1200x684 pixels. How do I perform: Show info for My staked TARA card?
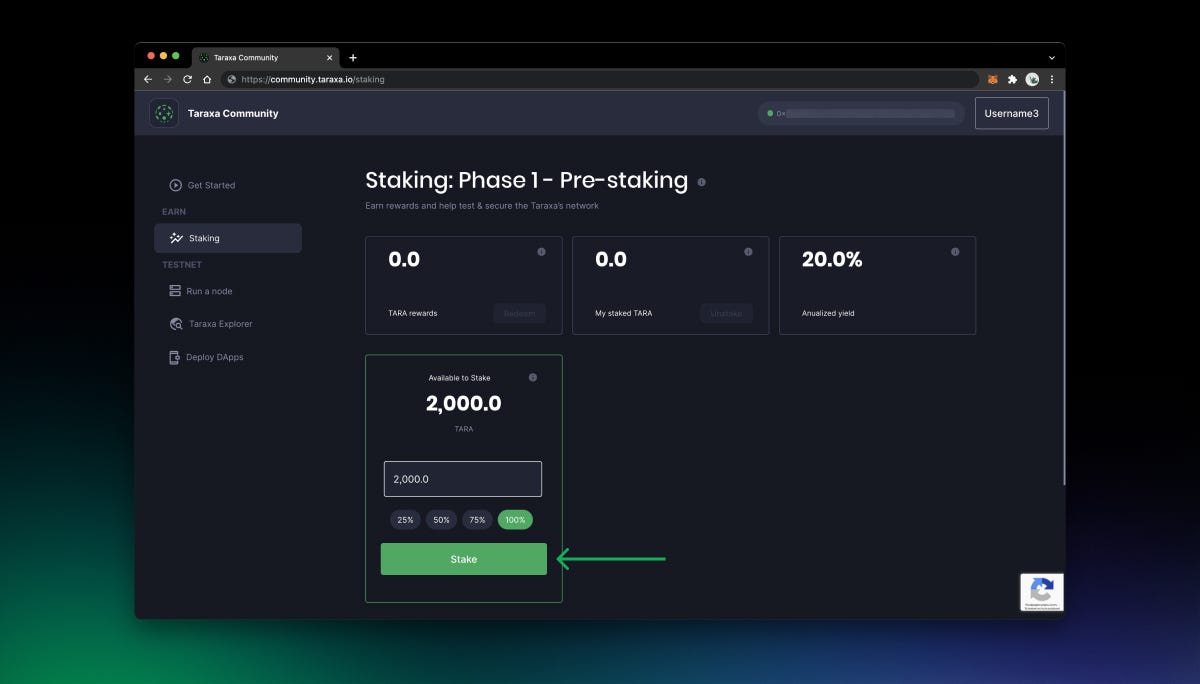point(748,252)
